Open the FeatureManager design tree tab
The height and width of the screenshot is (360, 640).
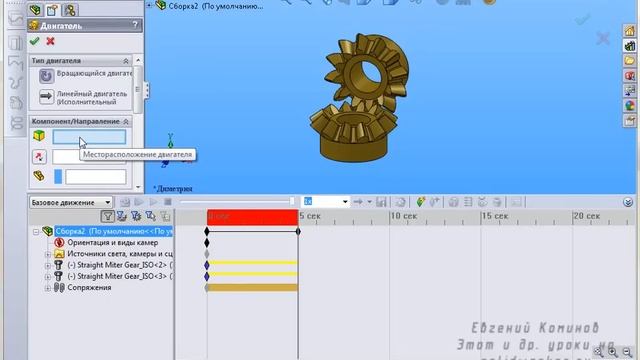click(x=35, y=9)
